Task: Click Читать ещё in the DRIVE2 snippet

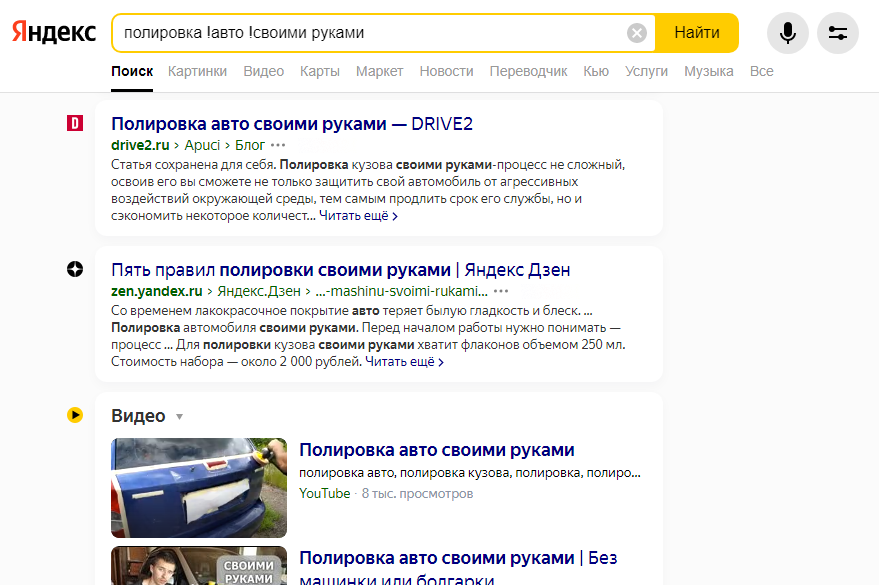Action: (x=358, y=216)
